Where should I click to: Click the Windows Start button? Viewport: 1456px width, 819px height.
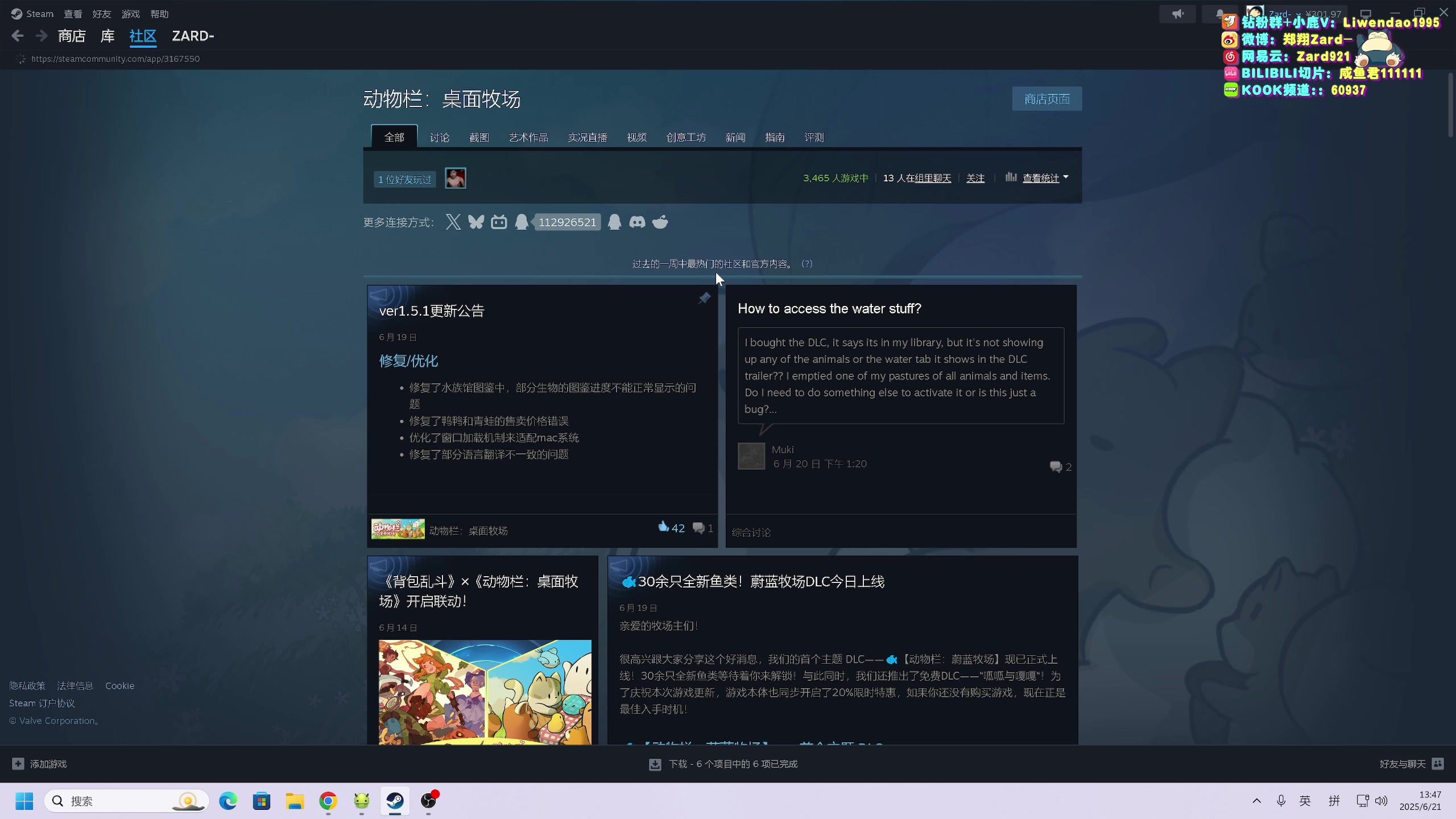tap(24, 801)
